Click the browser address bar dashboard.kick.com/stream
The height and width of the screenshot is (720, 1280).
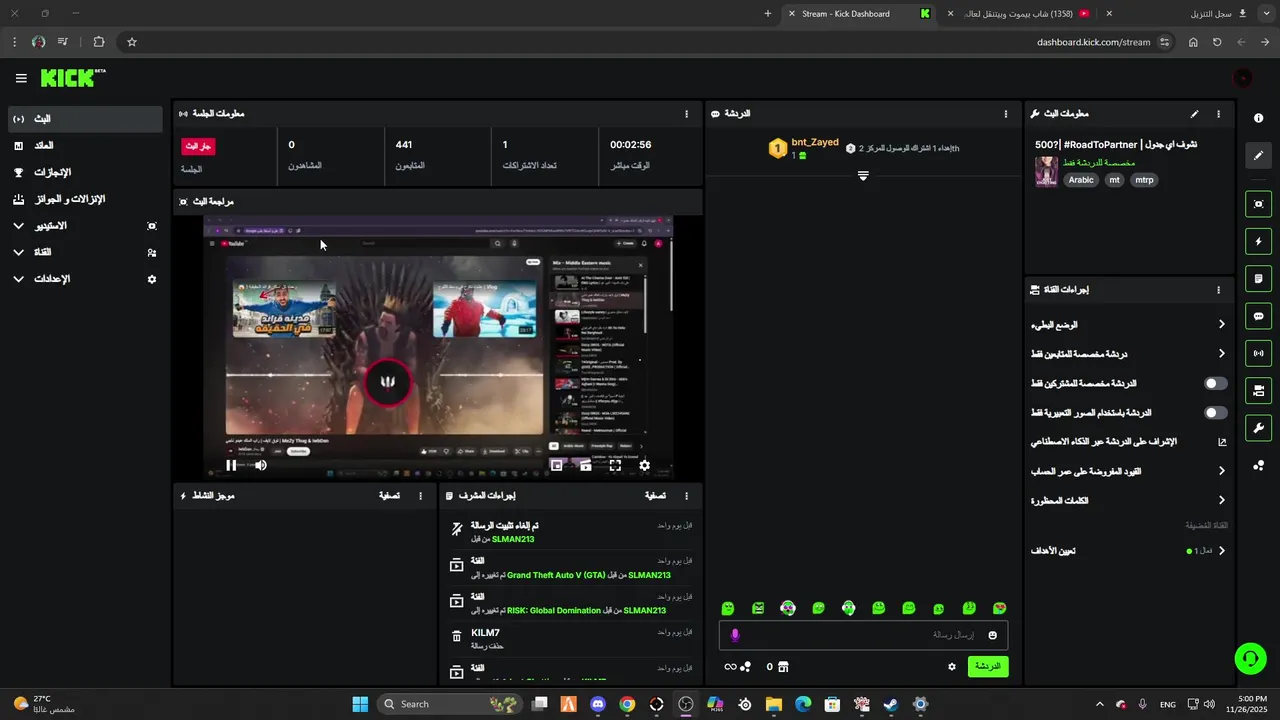pos(1093,42)
